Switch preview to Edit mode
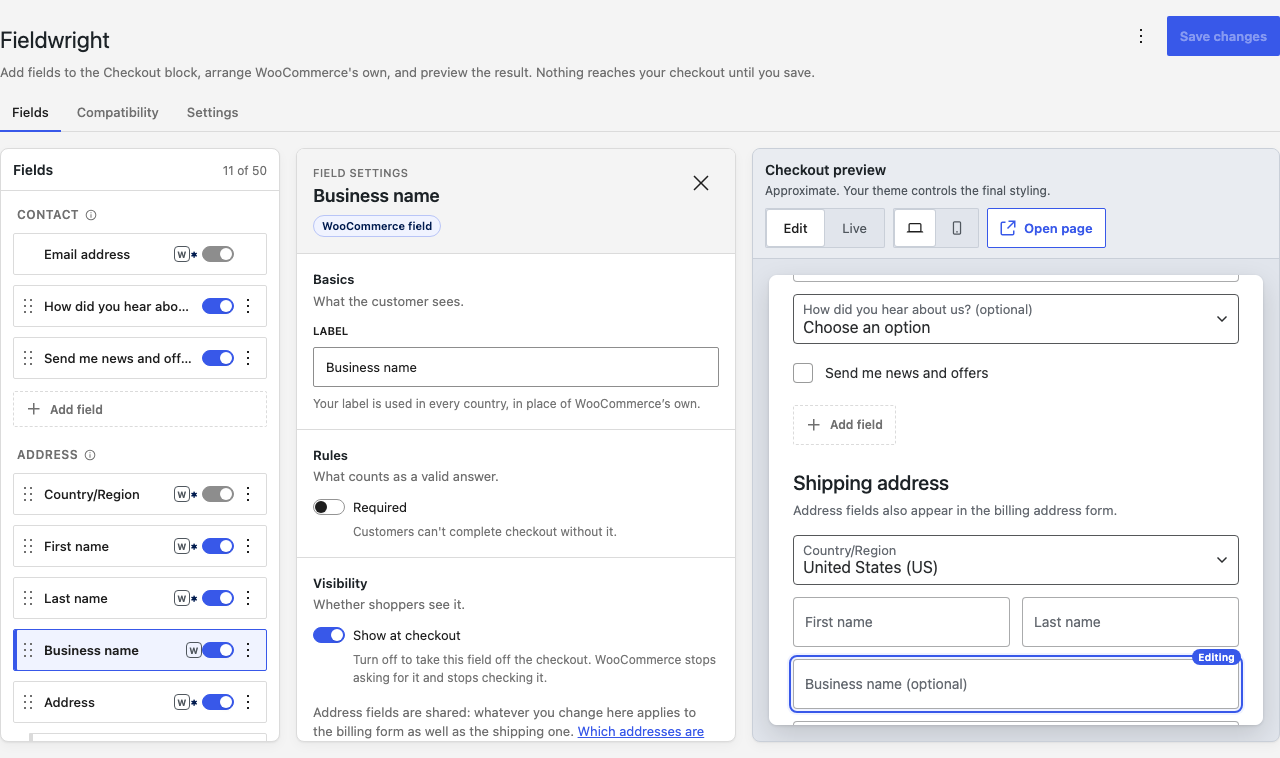The height and width of the screenshot is (758, 1280). pyautogui.click(x=795, y=228)
